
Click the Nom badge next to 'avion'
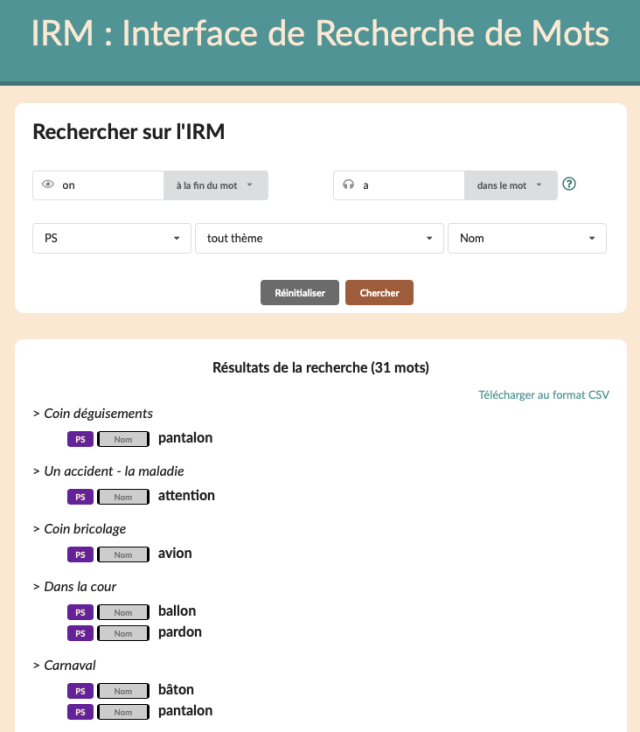pyautogui.click(x=123, y=555)
